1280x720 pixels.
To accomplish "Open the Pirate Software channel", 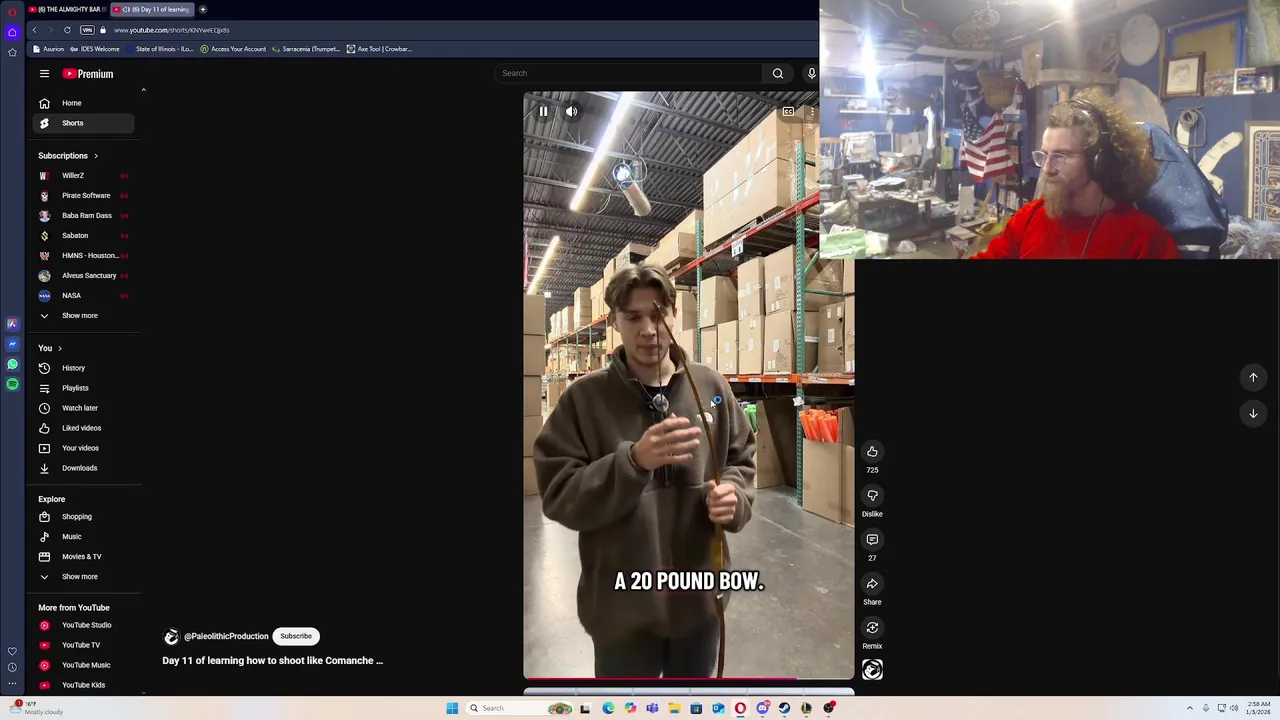I will tap(84, 196).
